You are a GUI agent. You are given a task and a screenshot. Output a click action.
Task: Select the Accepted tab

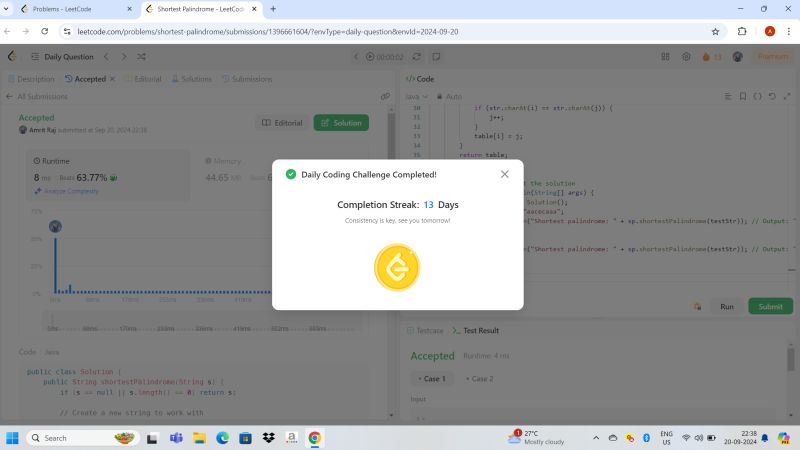click(85, 79)
